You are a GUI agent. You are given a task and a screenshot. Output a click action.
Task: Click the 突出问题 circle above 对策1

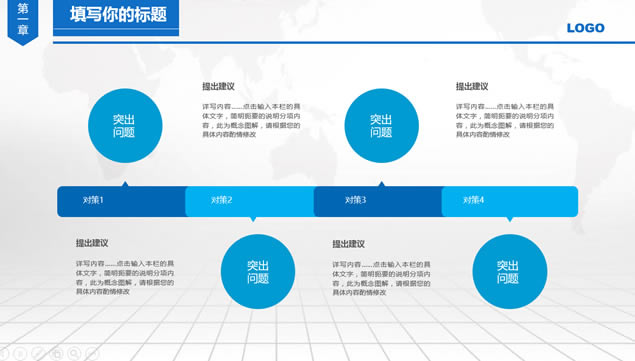[125, 126]
